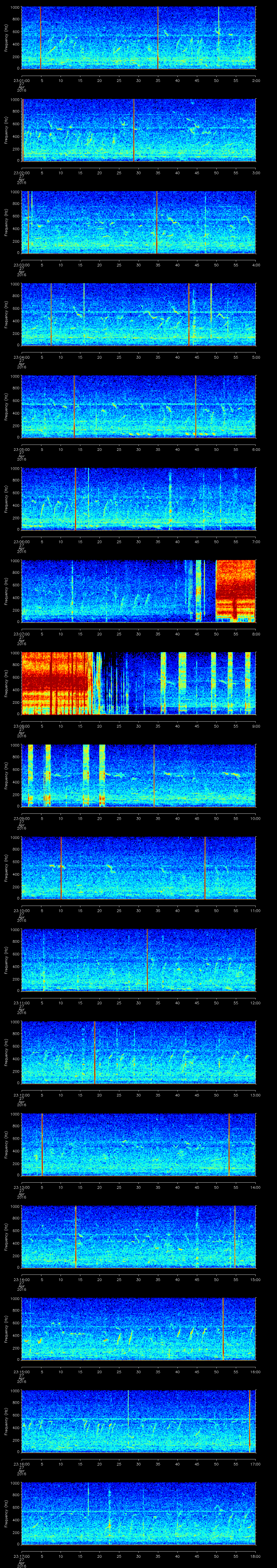Click the 23:03:00 start time label

(x=21, y=265)
